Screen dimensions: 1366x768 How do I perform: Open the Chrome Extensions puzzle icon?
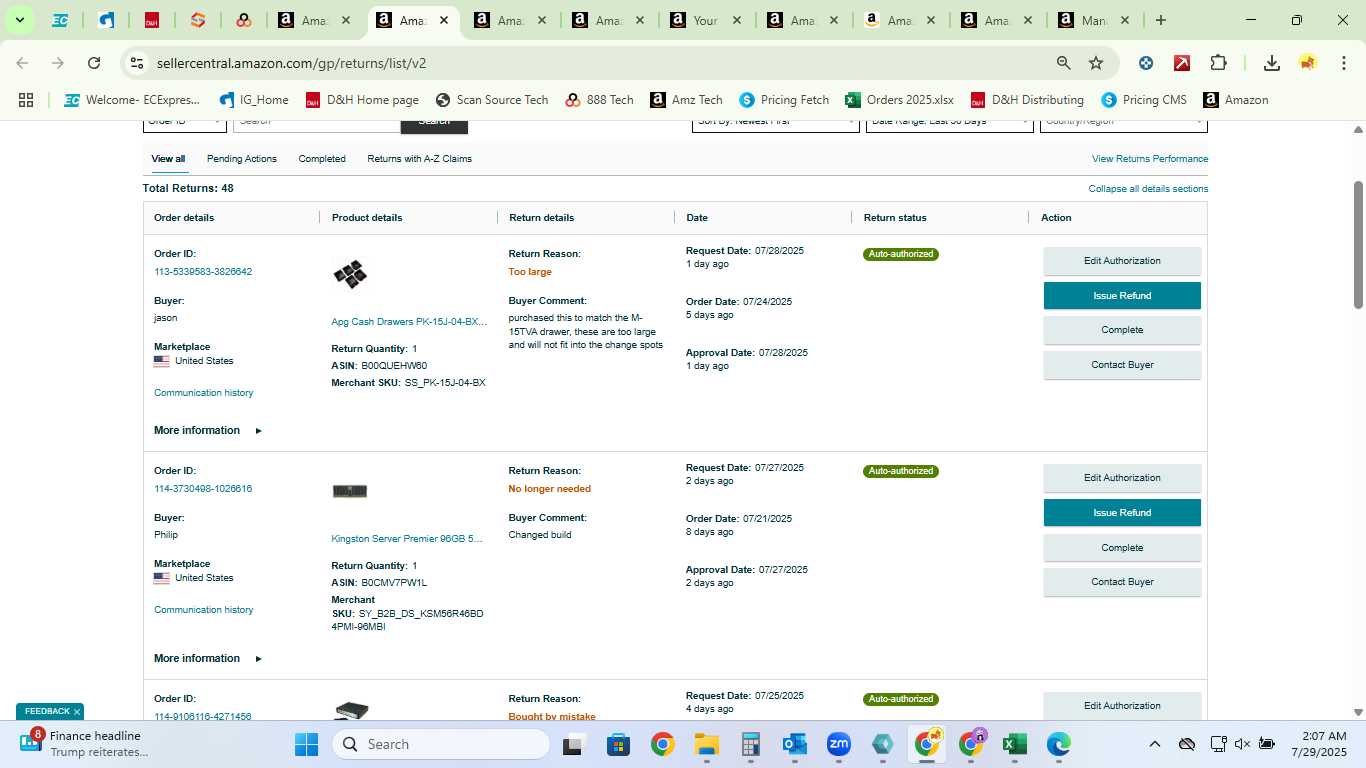pyautogui.click(x=1218, y=63)
